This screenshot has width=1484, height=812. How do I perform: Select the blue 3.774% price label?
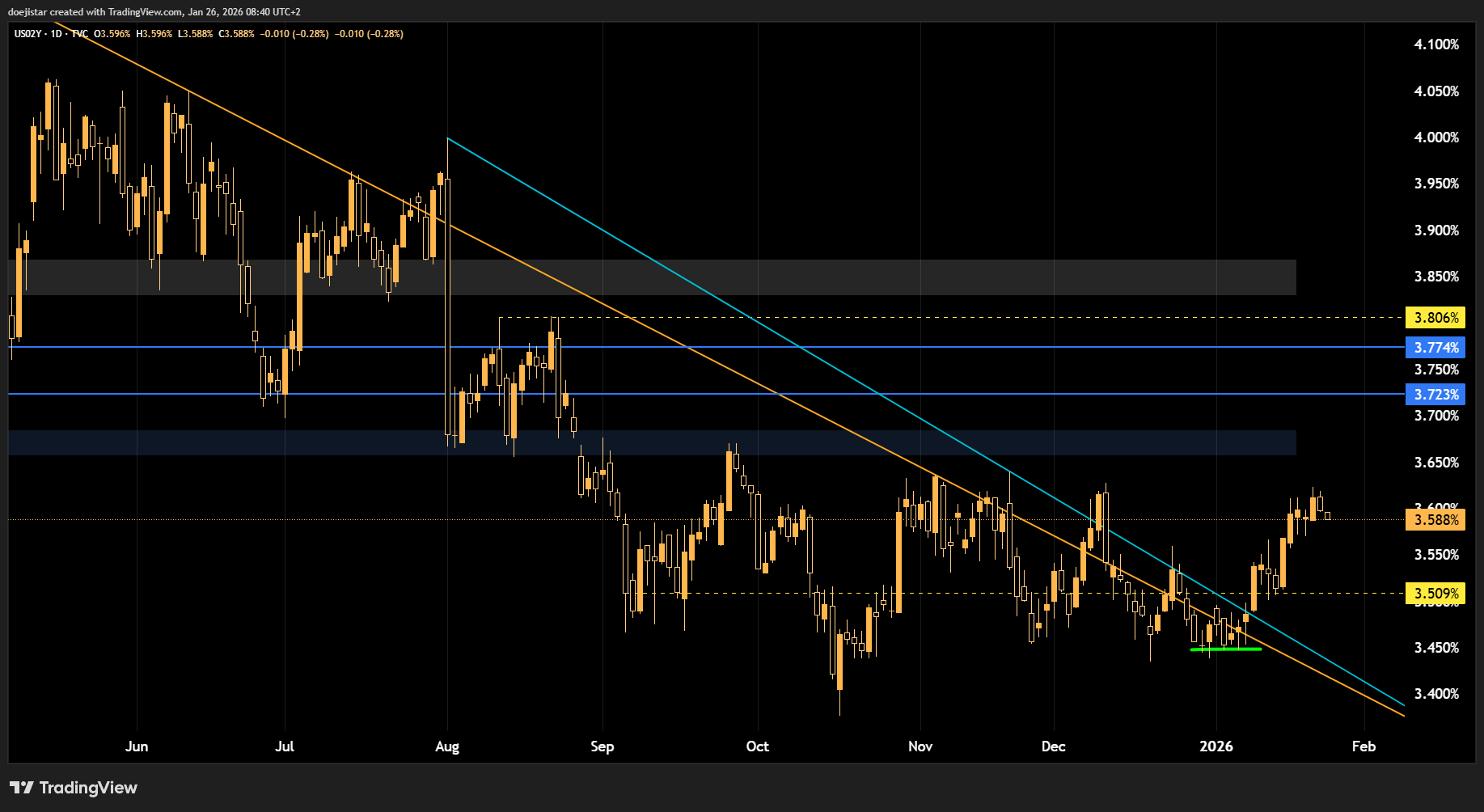click(x=1435, y=348)
